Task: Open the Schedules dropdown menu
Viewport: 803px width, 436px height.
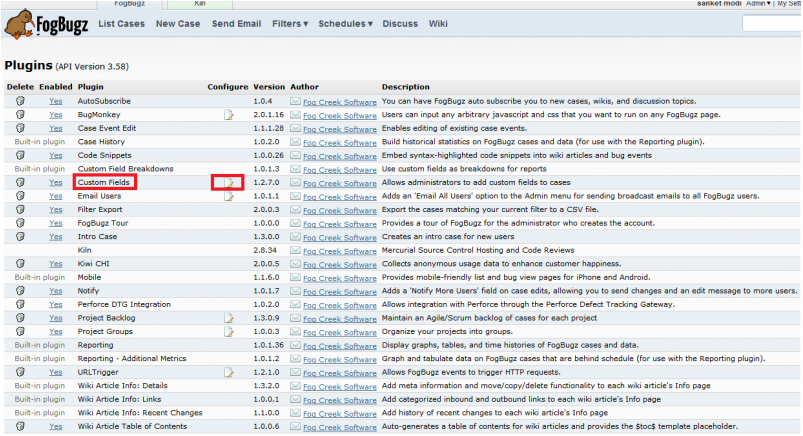Action: point(345,23)
